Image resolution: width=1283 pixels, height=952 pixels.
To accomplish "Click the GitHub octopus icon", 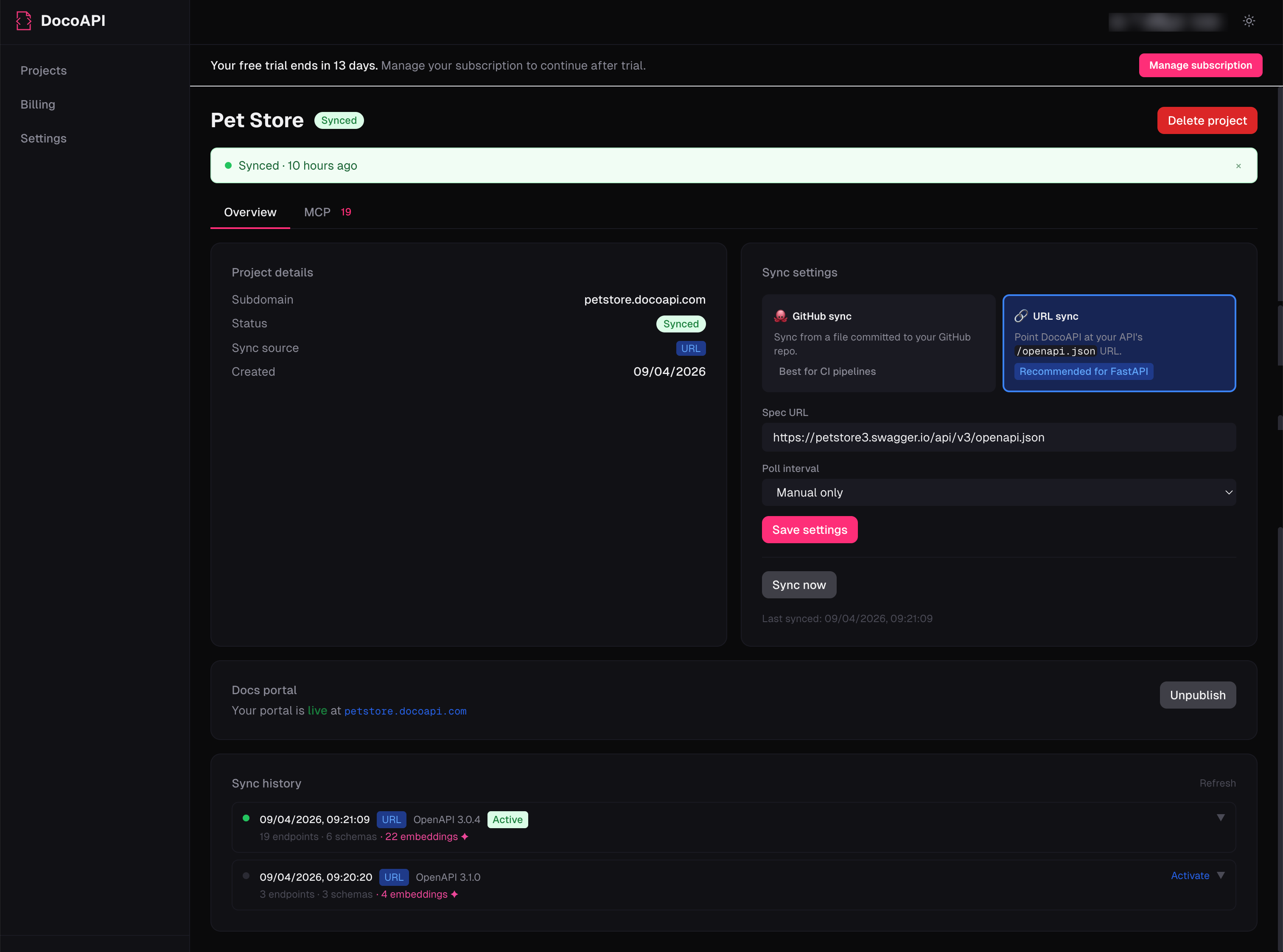I will pyautogui.click(x=780, y=316).
